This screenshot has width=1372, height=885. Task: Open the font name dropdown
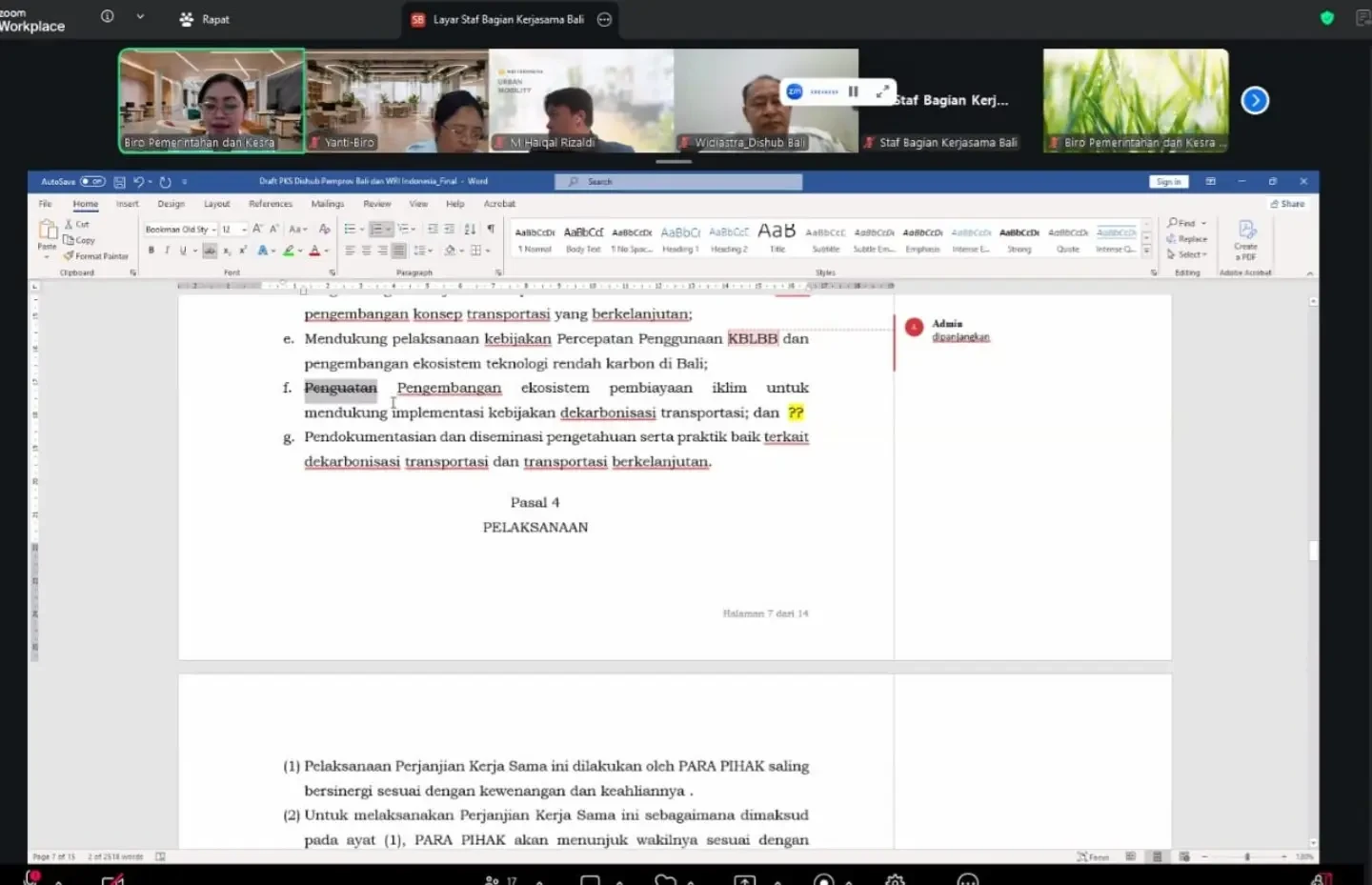click(x=214, y=230)
